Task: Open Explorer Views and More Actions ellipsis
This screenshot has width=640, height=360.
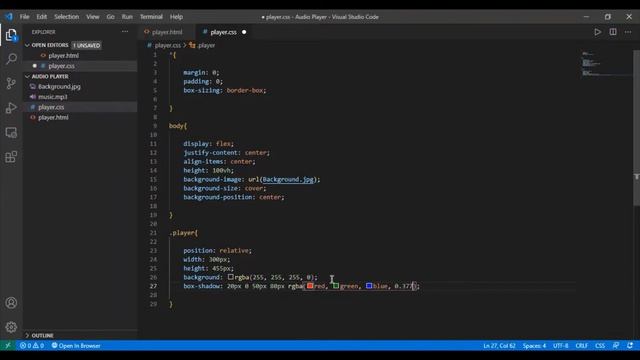Action: [125, 31]
